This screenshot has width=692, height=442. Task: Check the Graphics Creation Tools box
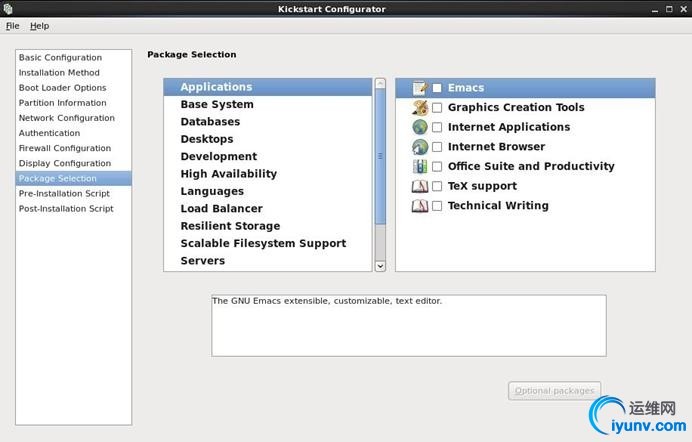click(x=437, y=107)
